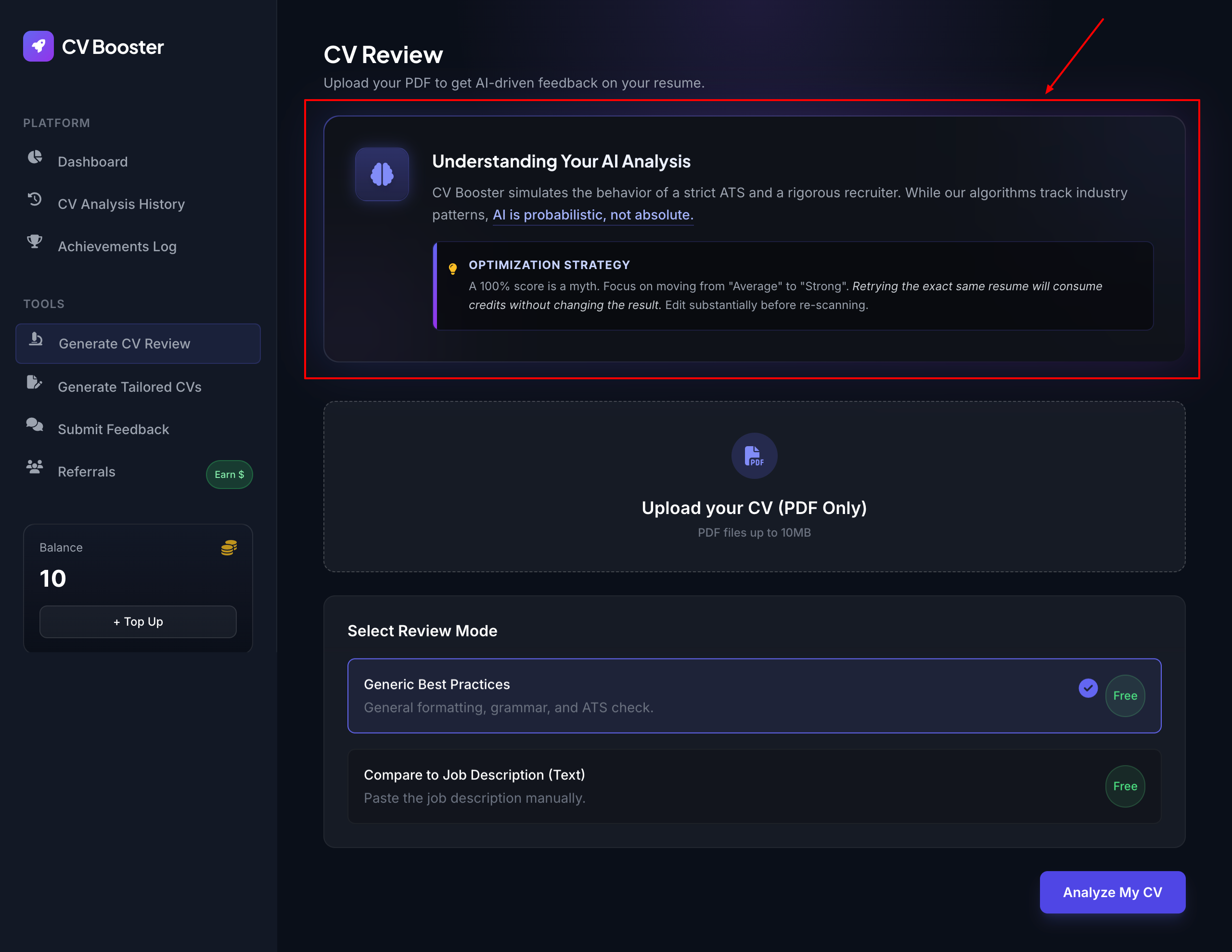1232x952 pixels.
Task: Click 'PDF files up to 10MB' text
Action: (x=754, y=533)
